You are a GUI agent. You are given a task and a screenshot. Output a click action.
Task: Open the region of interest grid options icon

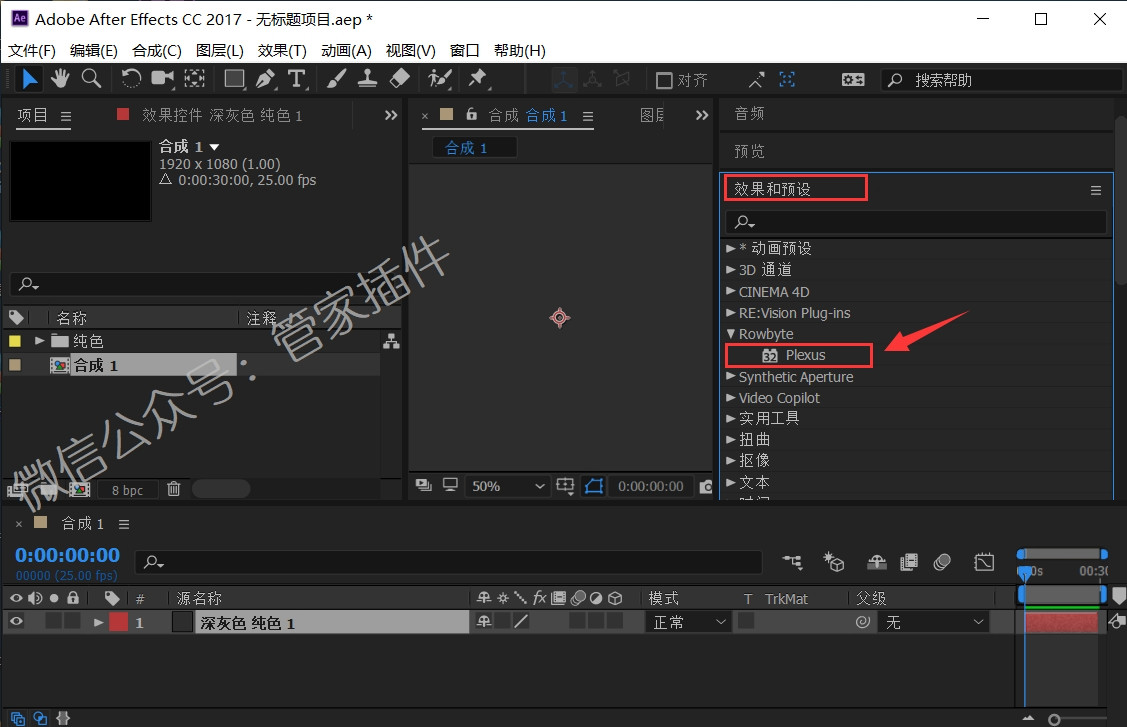(566, 487)
